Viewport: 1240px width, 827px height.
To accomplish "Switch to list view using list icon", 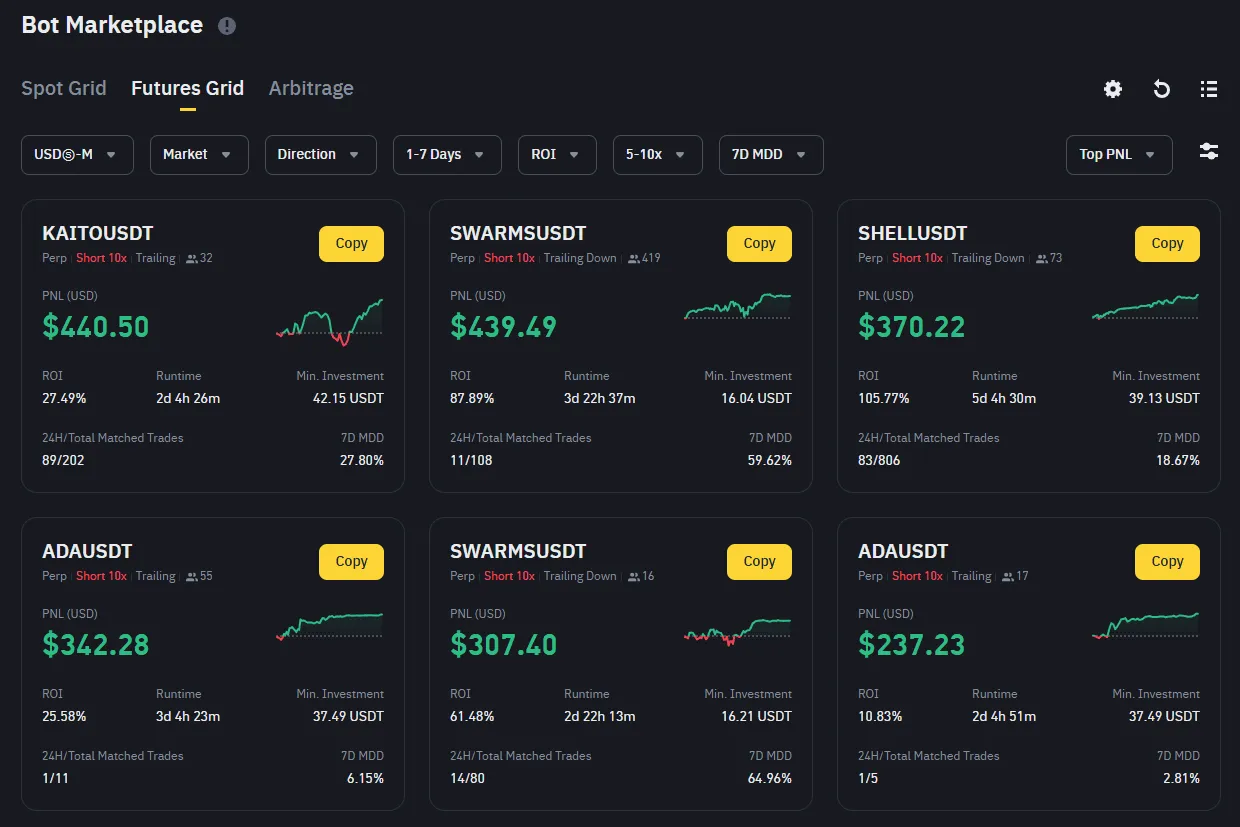I will [1208, 89].
